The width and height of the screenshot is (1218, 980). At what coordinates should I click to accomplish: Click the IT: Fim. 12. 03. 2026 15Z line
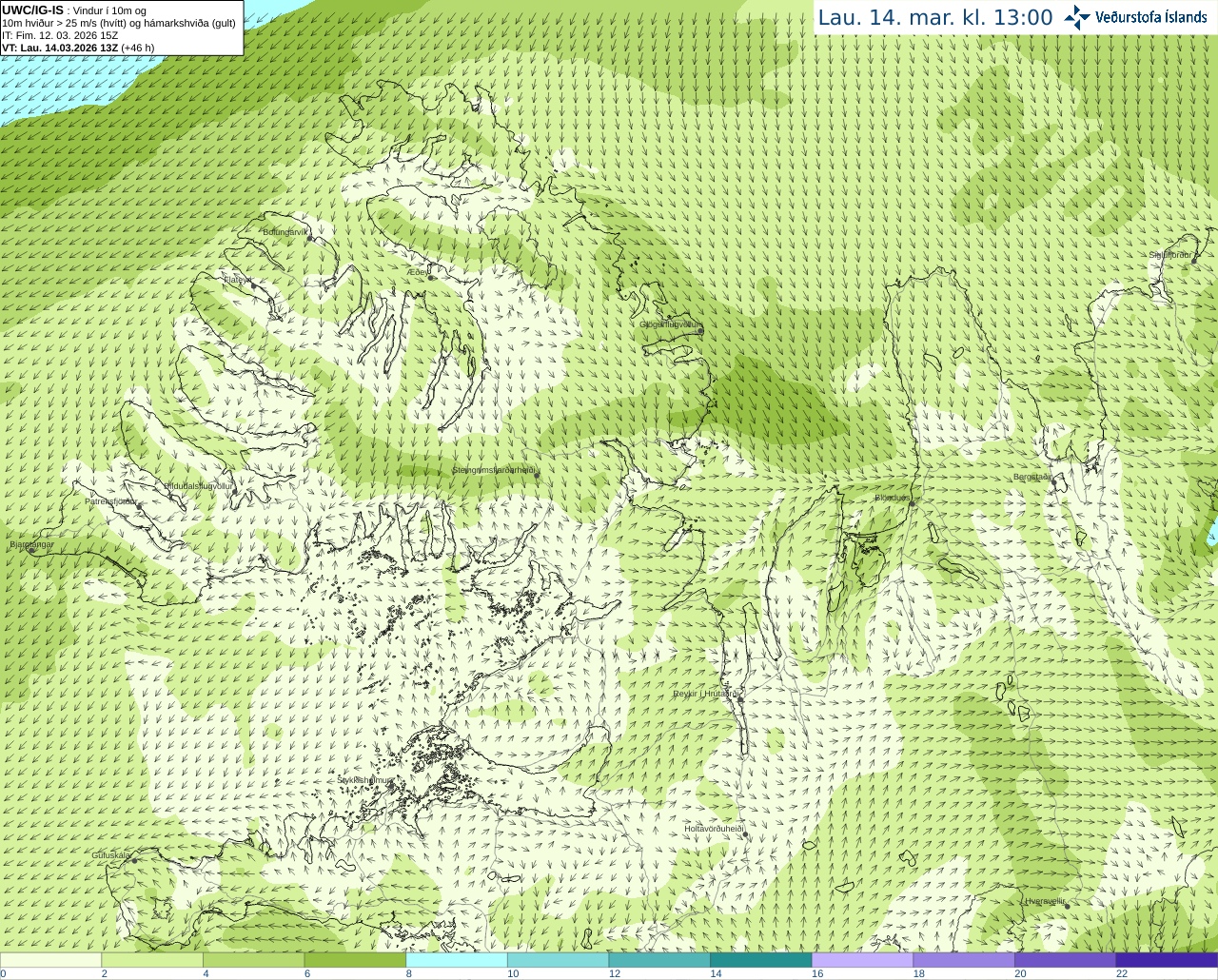pos(60,35)
